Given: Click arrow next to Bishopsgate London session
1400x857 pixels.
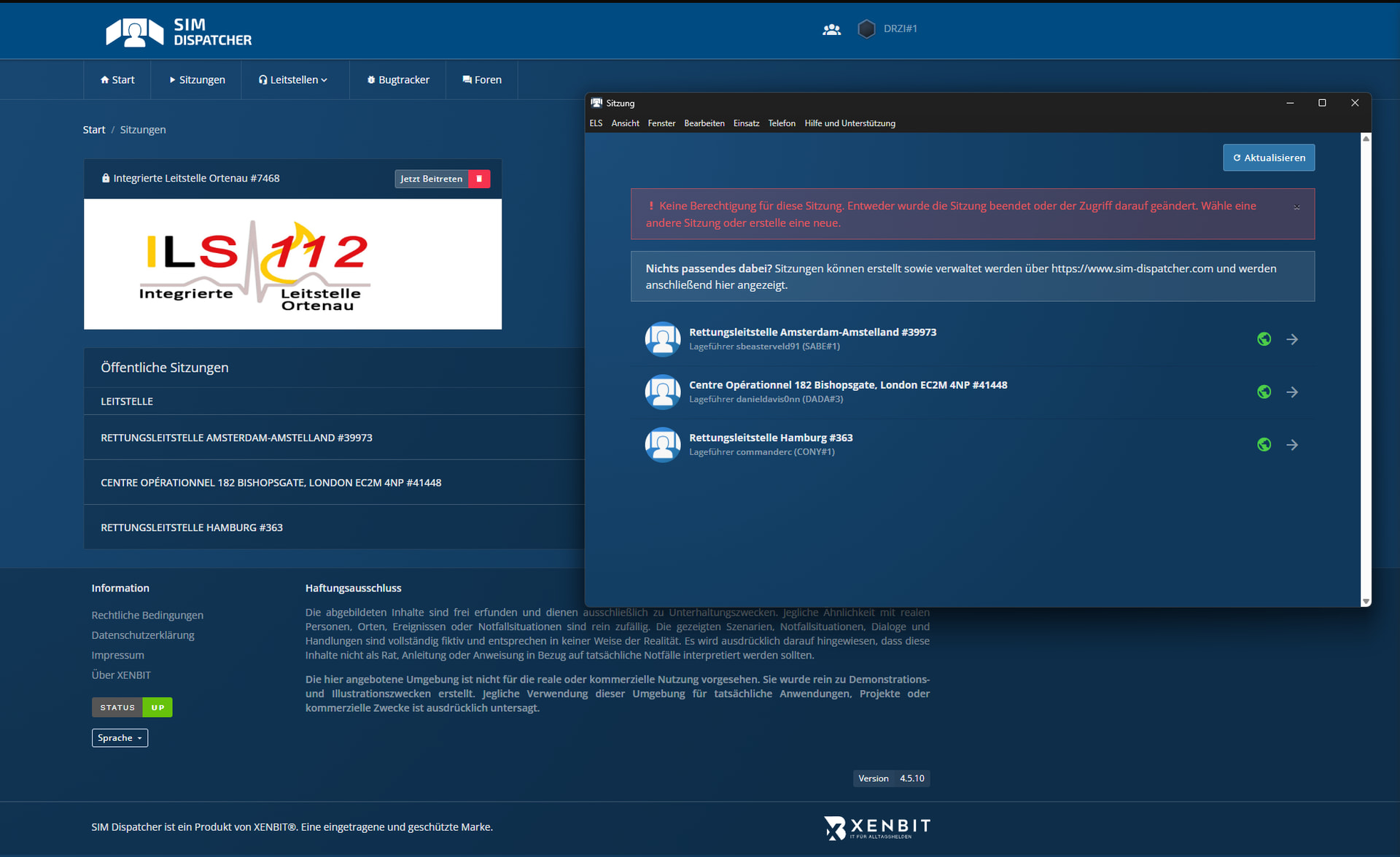Looking at the screenshot, I should pos(1292,392).
